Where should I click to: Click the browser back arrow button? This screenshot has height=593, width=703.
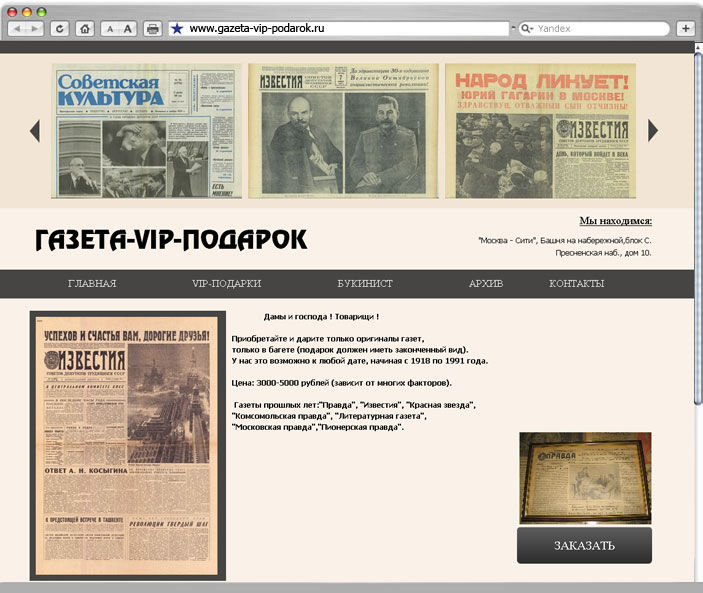coord(17,29)
